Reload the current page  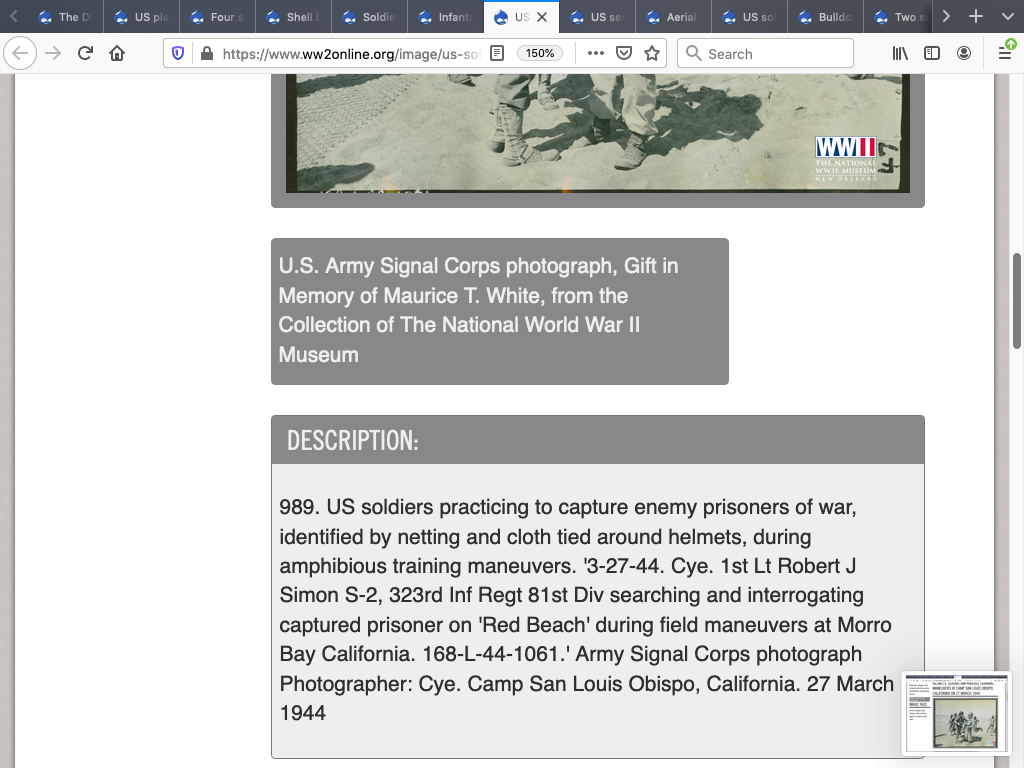85,54
